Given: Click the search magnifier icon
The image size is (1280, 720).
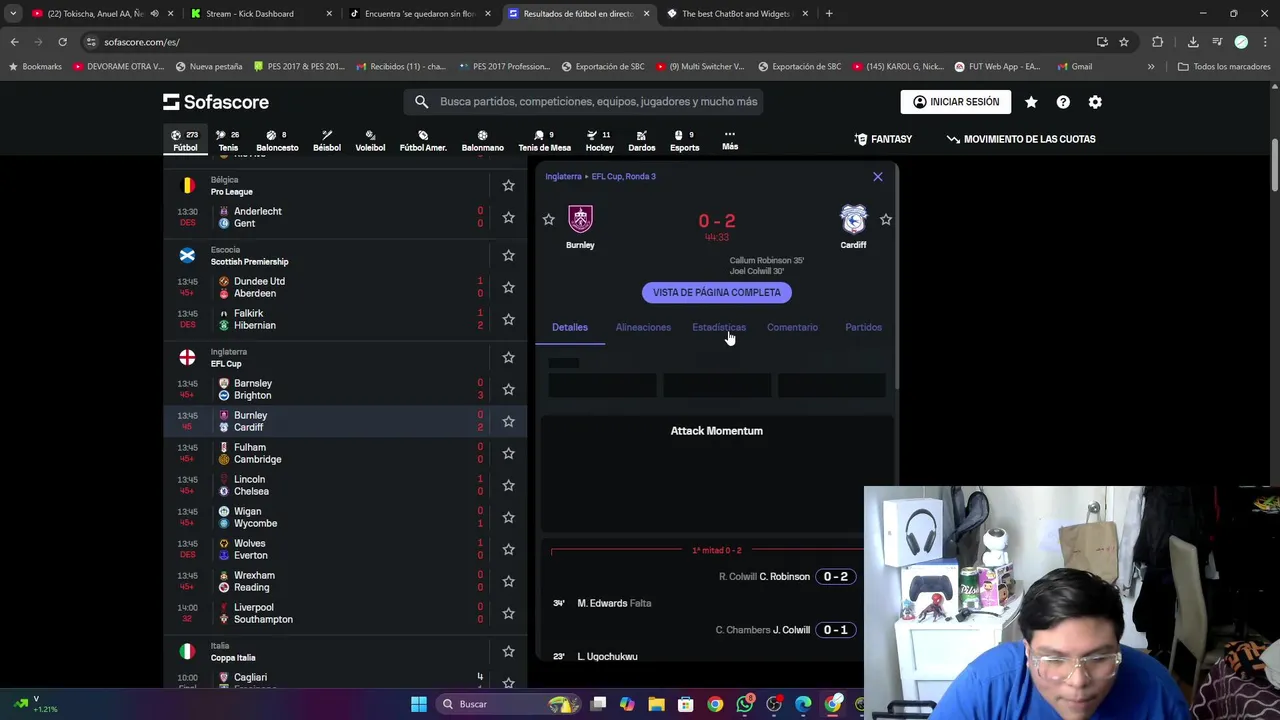Looking at the screenshot, I should coord(421,101).
